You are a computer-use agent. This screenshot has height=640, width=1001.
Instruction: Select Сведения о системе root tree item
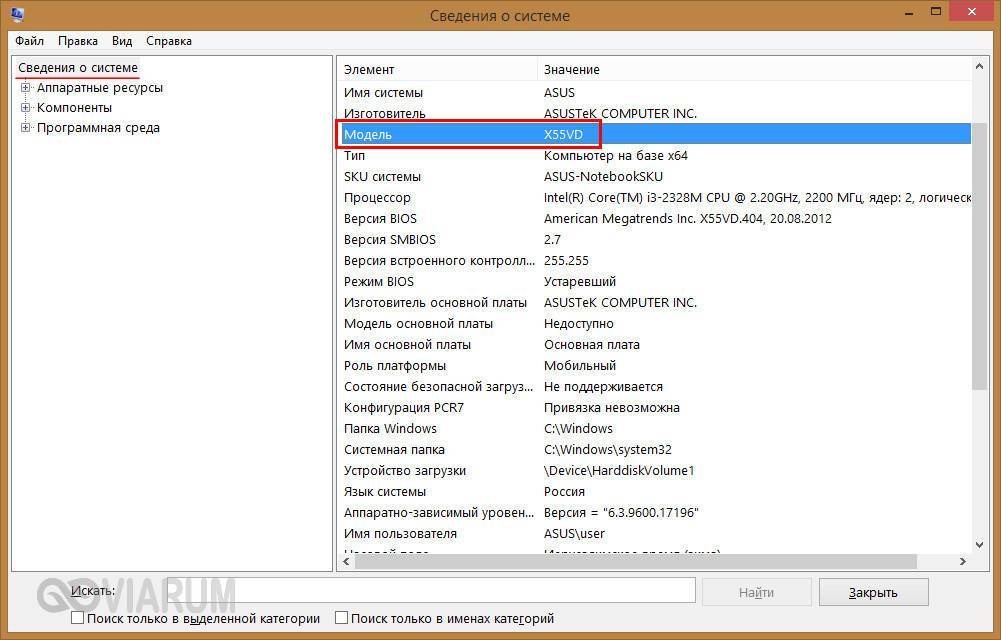tap(78, 68)
